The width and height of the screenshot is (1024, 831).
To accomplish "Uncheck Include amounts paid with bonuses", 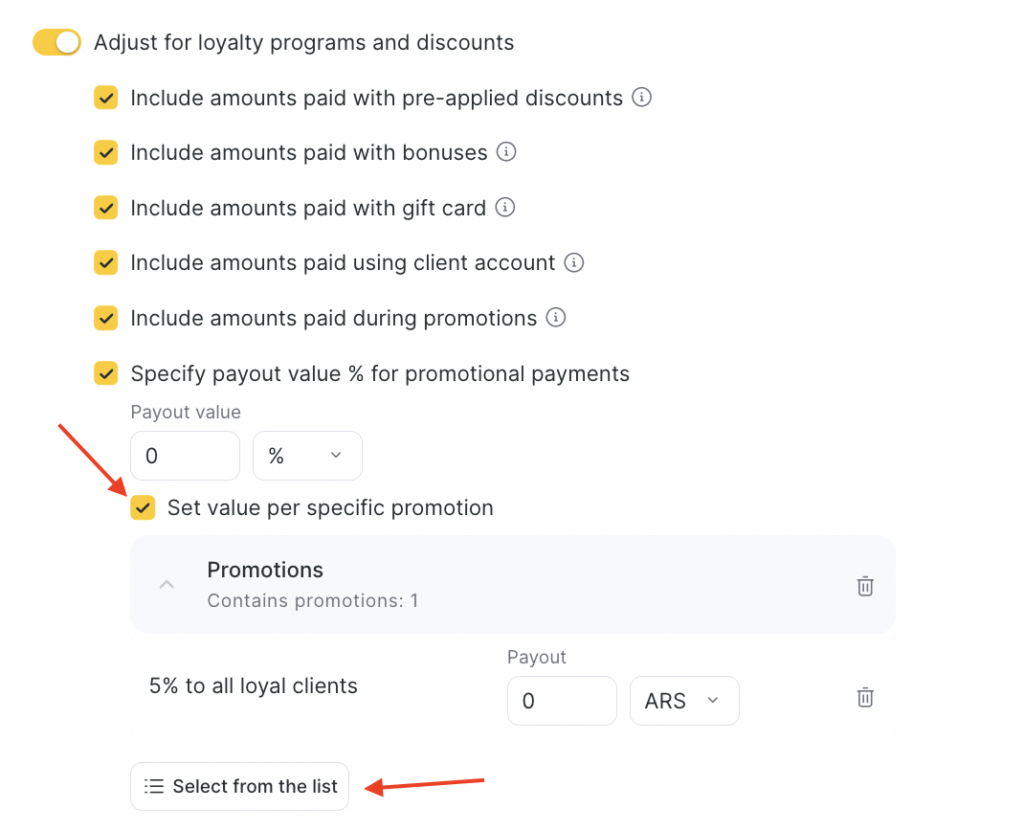I will tap(106, 153).
